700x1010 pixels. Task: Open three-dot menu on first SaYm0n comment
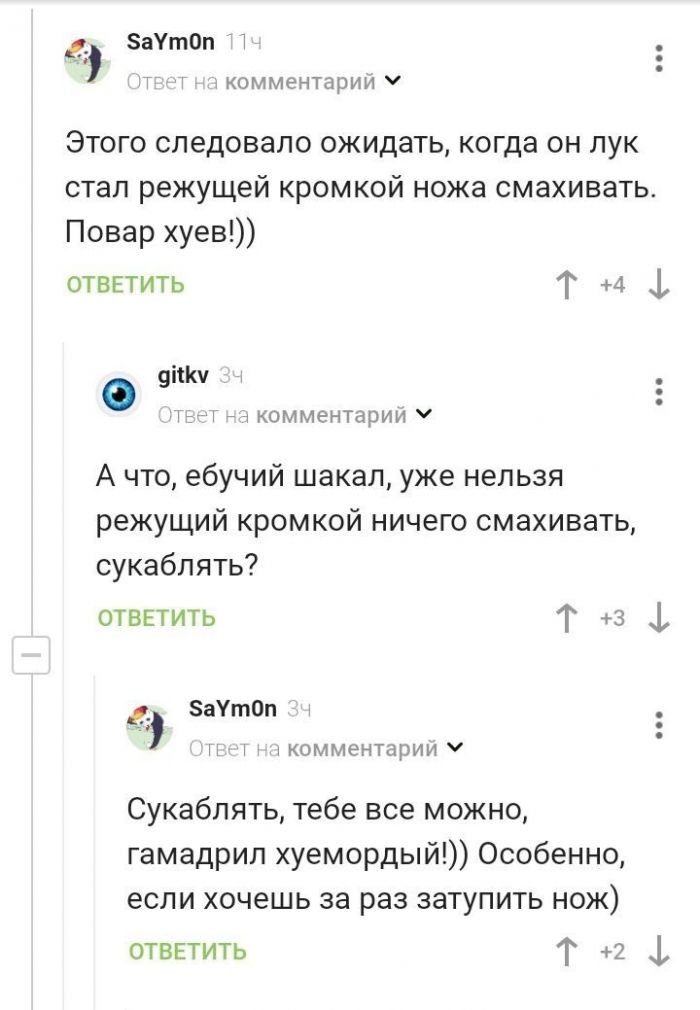pyautogui.click(x=658, y=58)
